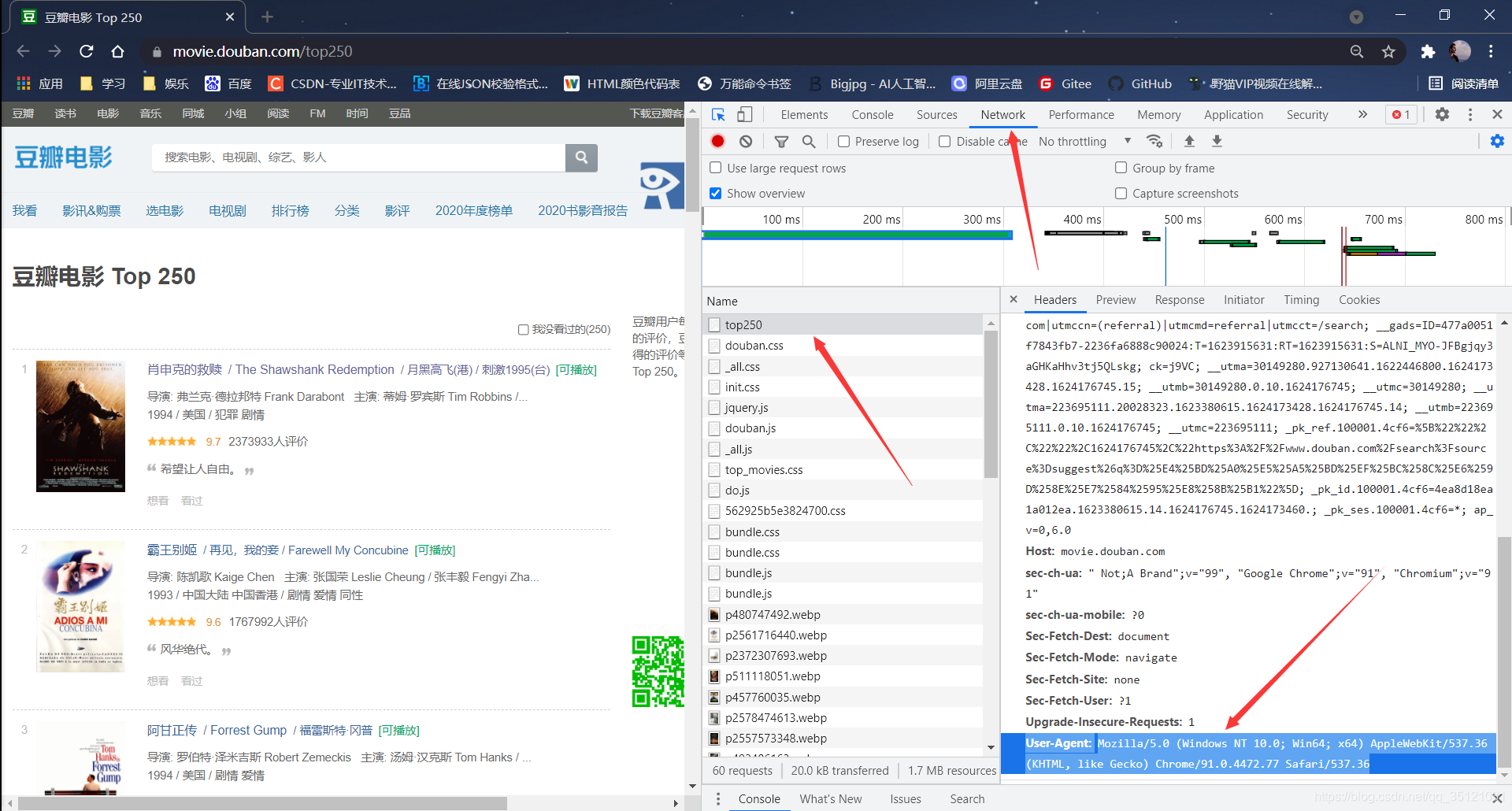This screenshot has height=811, width=1512.
Task: Reload the current page
Action: tap(87, 51)
